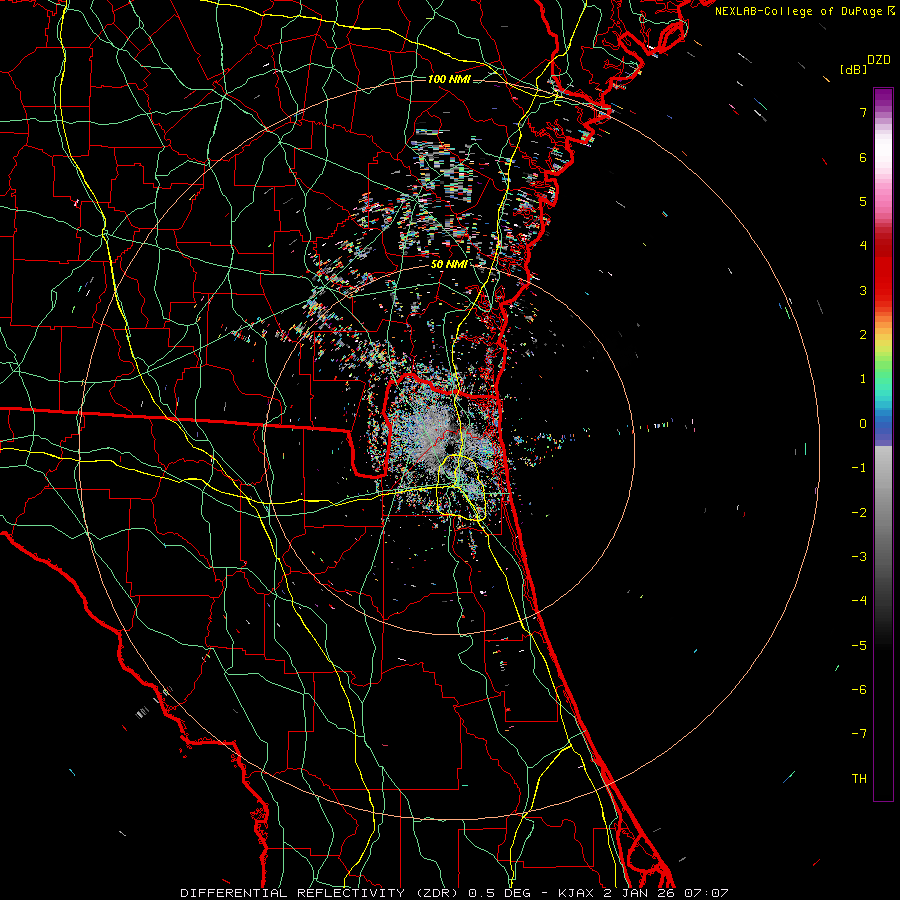This screenshot has height=900, width=900.
Task: Click the -3 value on the color scale
Action: click(x=859, y=557)
